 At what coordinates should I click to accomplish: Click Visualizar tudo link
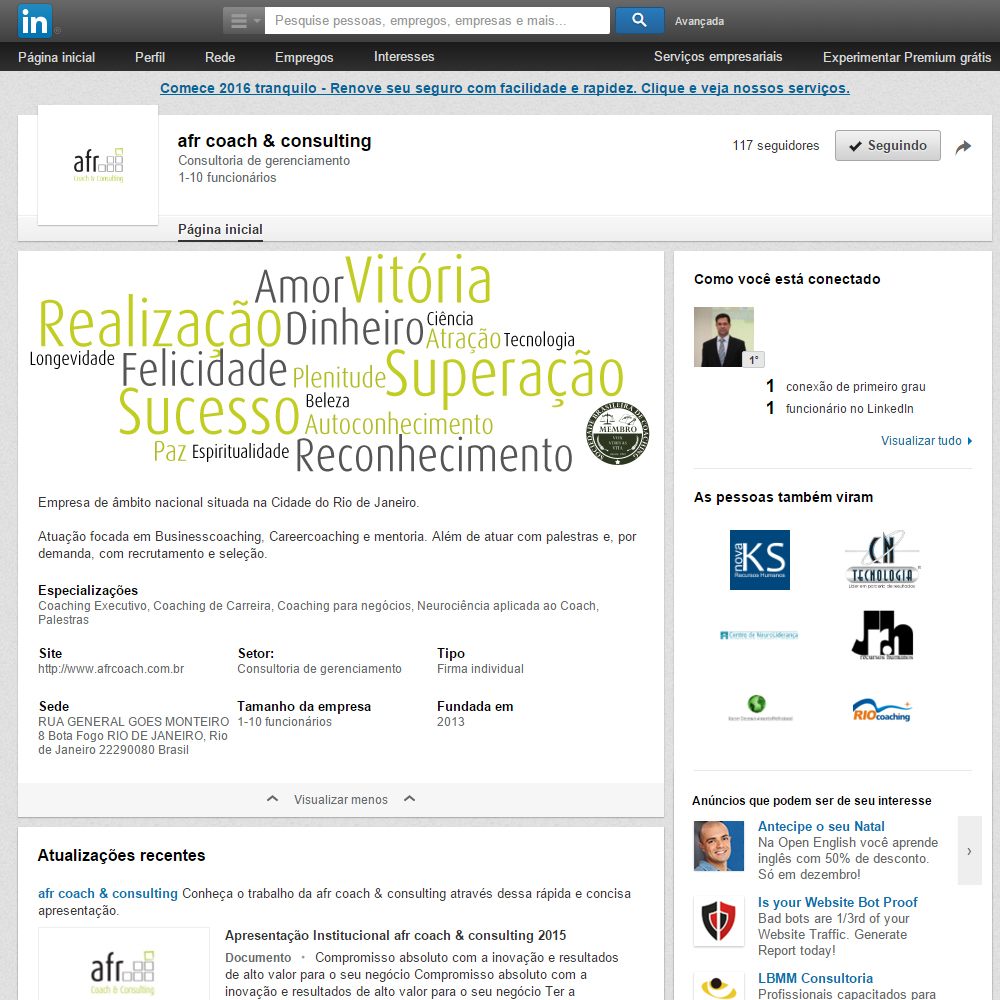[926, 441]
